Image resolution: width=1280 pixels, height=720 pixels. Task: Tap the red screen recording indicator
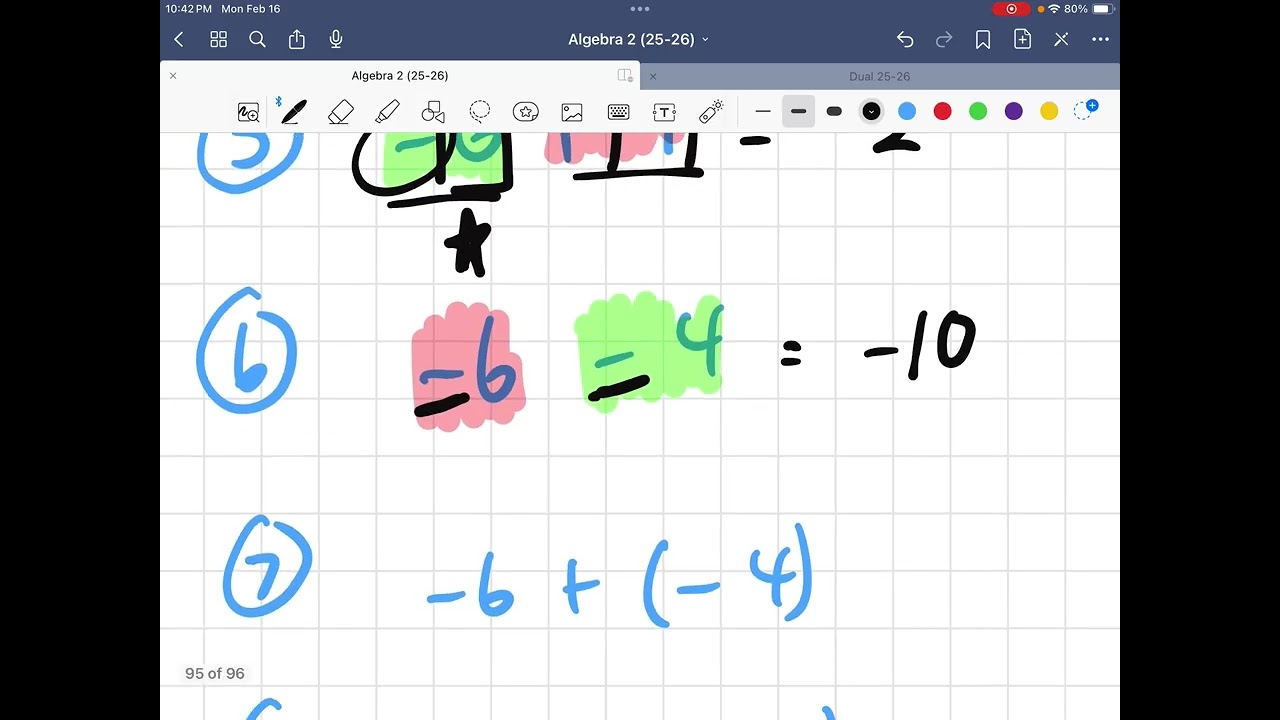[1011, 8]
